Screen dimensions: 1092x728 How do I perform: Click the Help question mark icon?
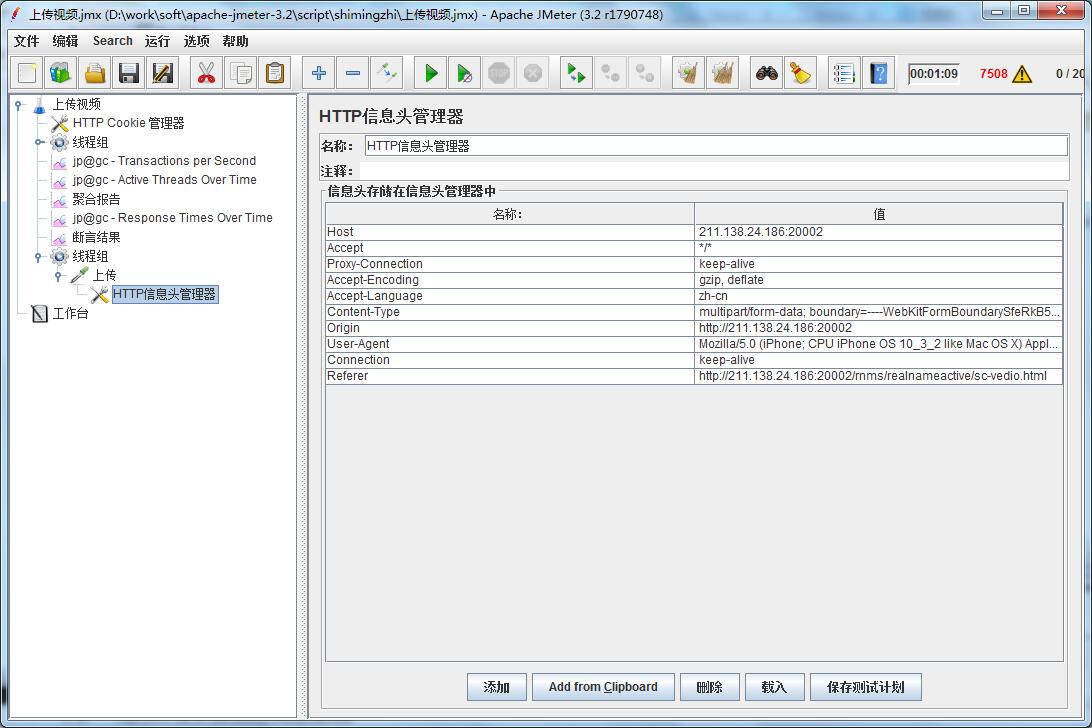(879, 73)
